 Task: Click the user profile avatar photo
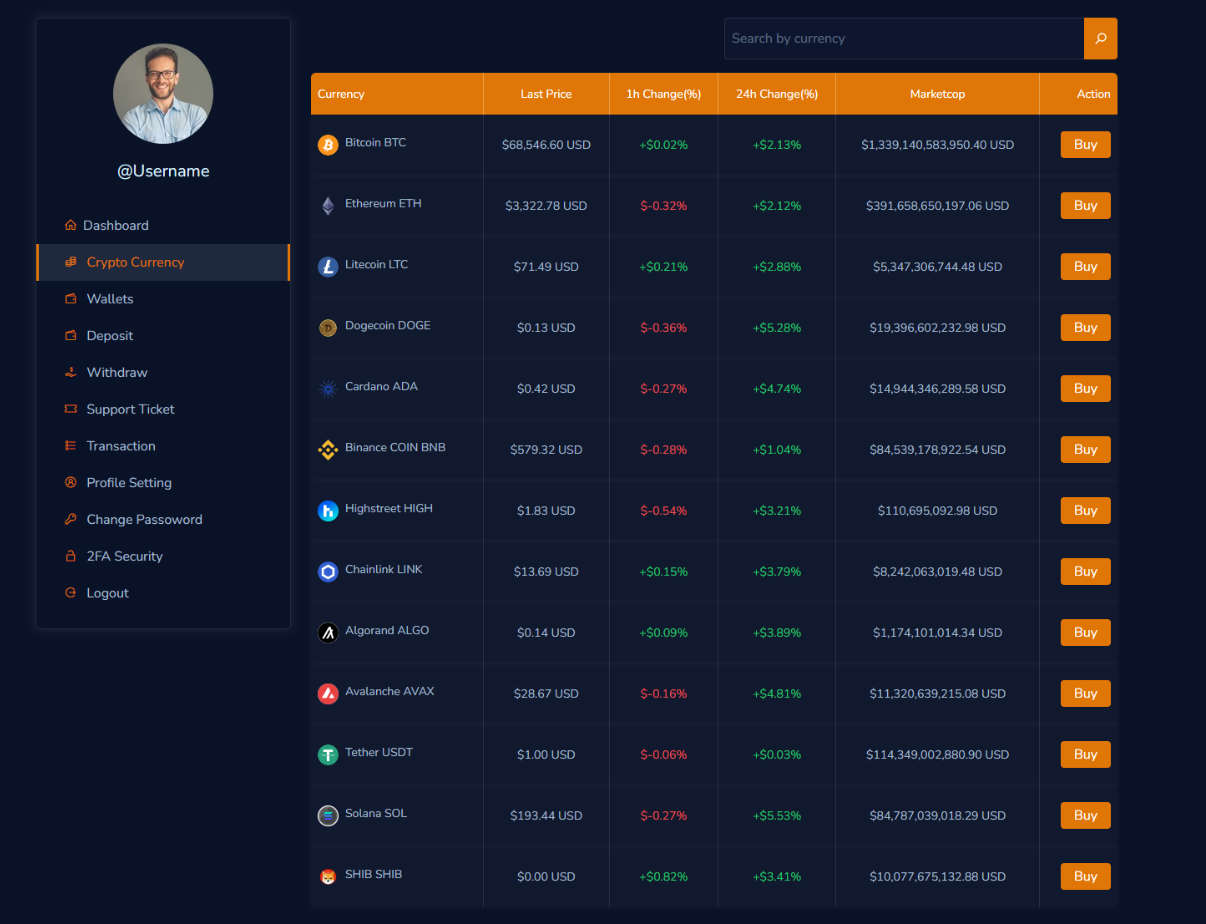(163, 94)
